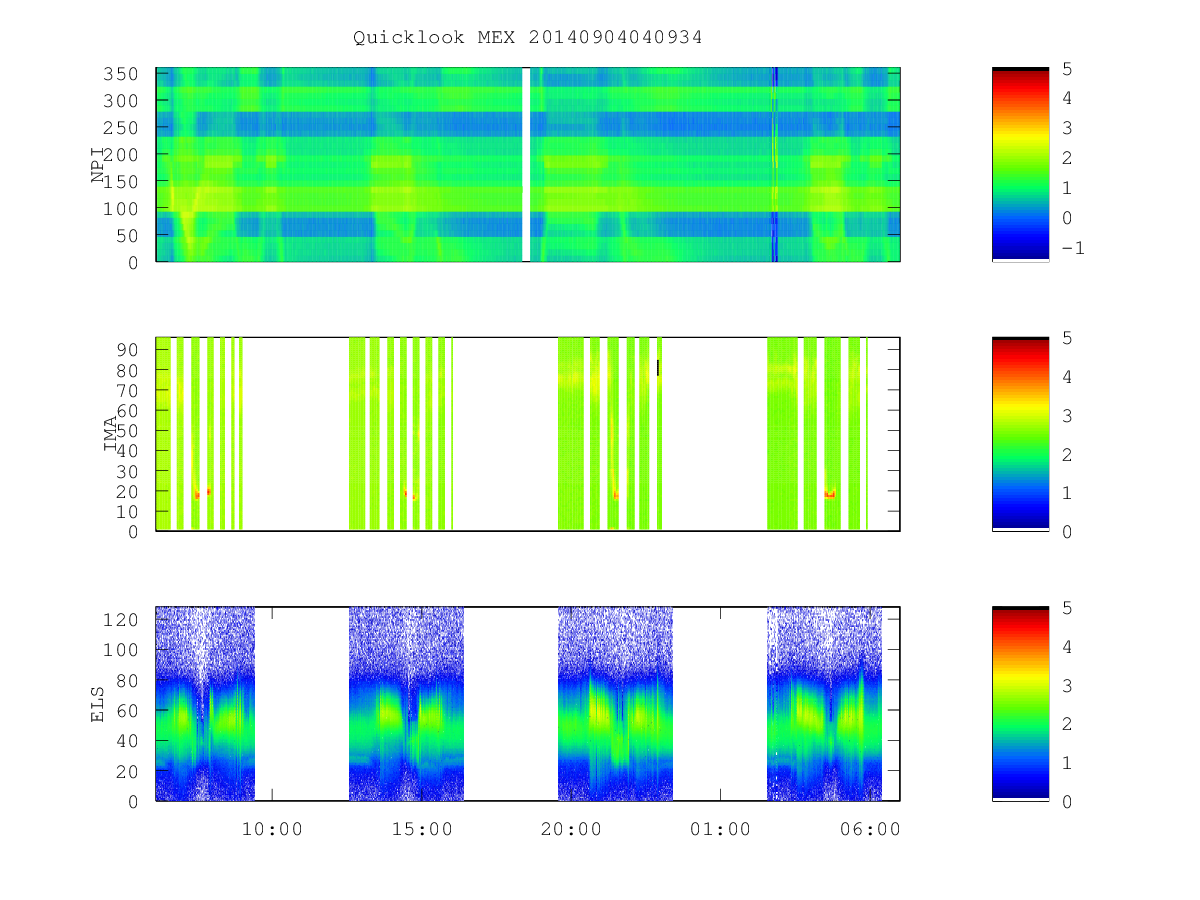
Task: Click the 10:00 time axis label
Action: pyautogui.click(x=272, y=830)
